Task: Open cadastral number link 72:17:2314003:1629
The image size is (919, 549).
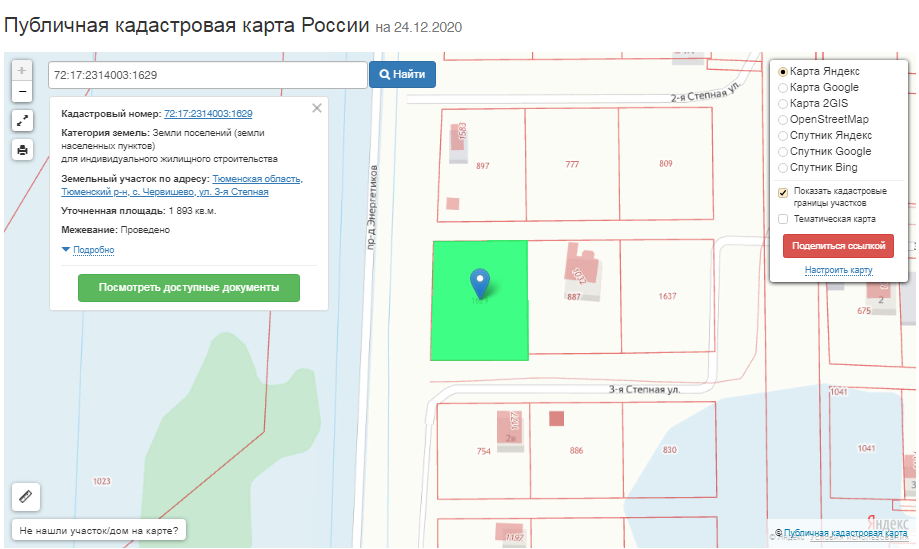Action: (208, 114)
